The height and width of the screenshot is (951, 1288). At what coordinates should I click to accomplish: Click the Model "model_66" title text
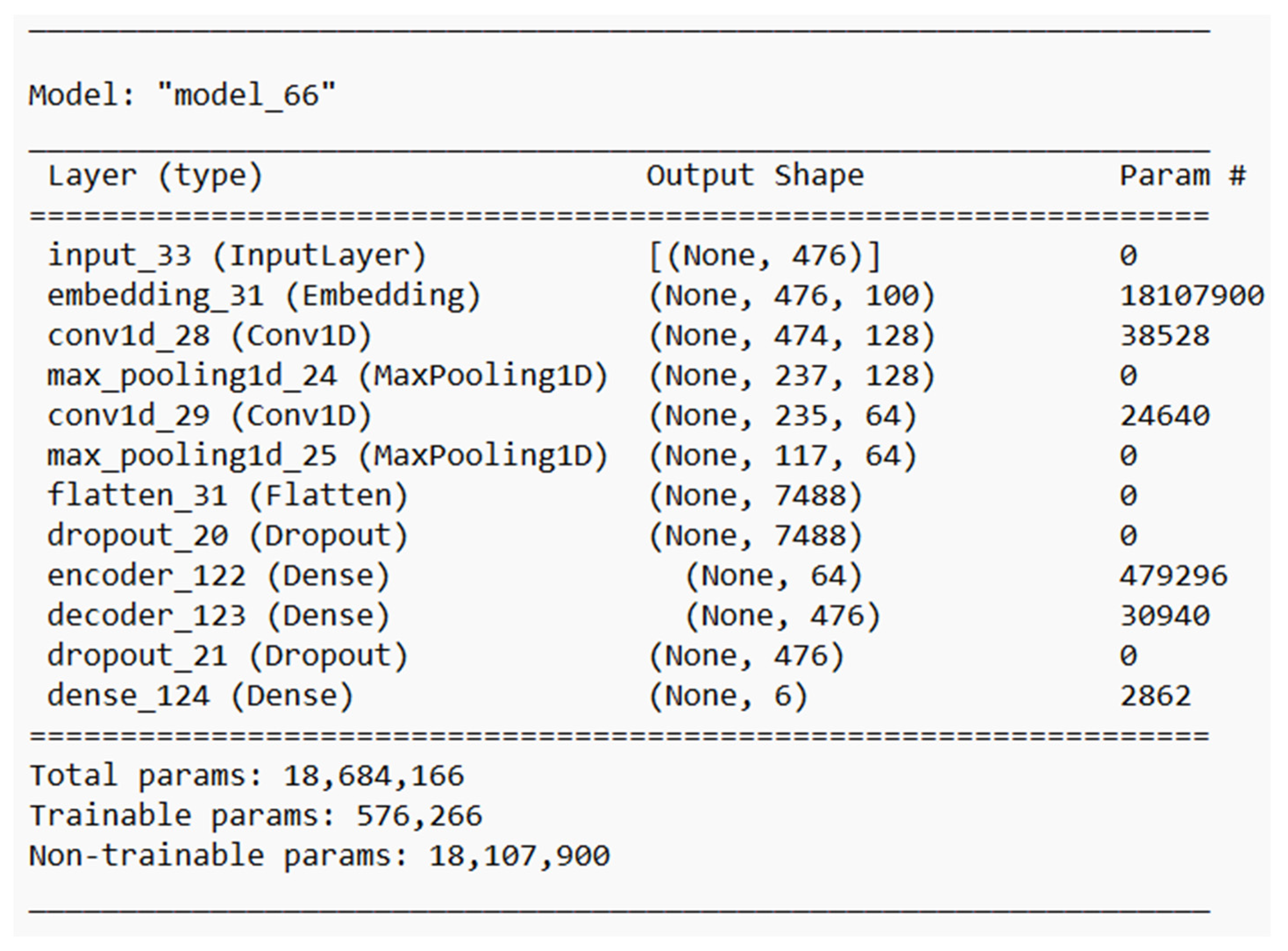click(x=182, y=95)
